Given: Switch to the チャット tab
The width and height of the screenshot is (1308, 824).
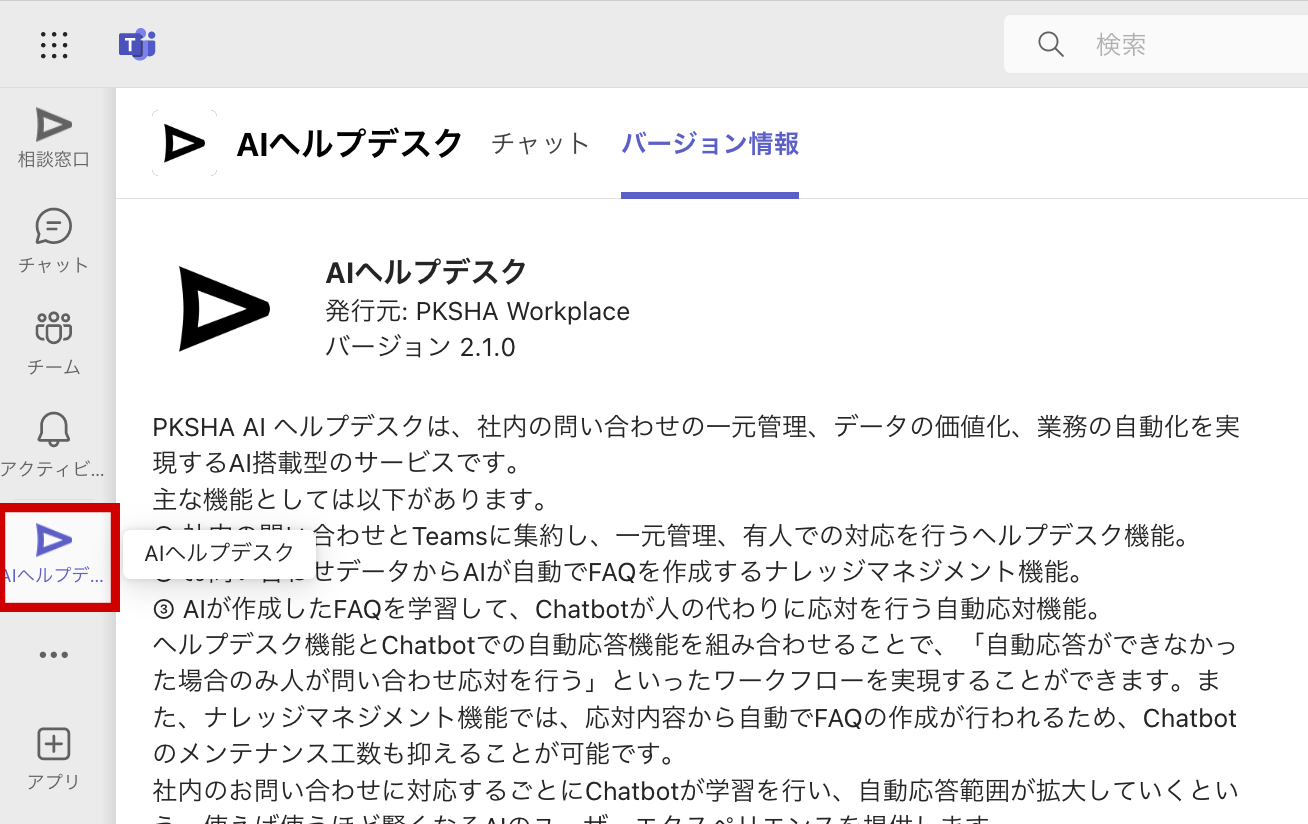Looking at the screenshot, I should tap(541, 144).
